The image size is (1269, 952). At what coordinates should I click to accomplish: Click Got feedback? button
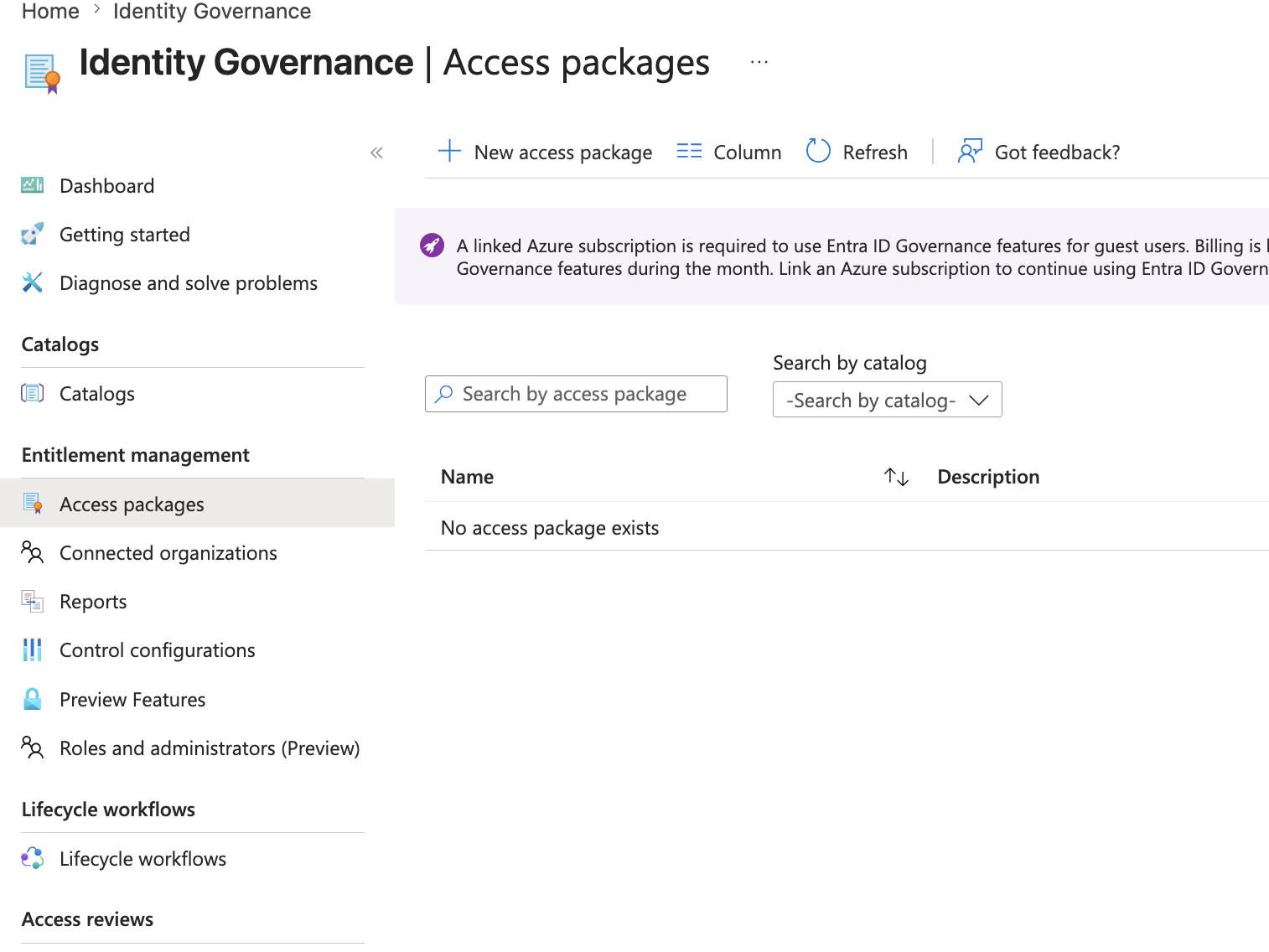pos(1039,152)
